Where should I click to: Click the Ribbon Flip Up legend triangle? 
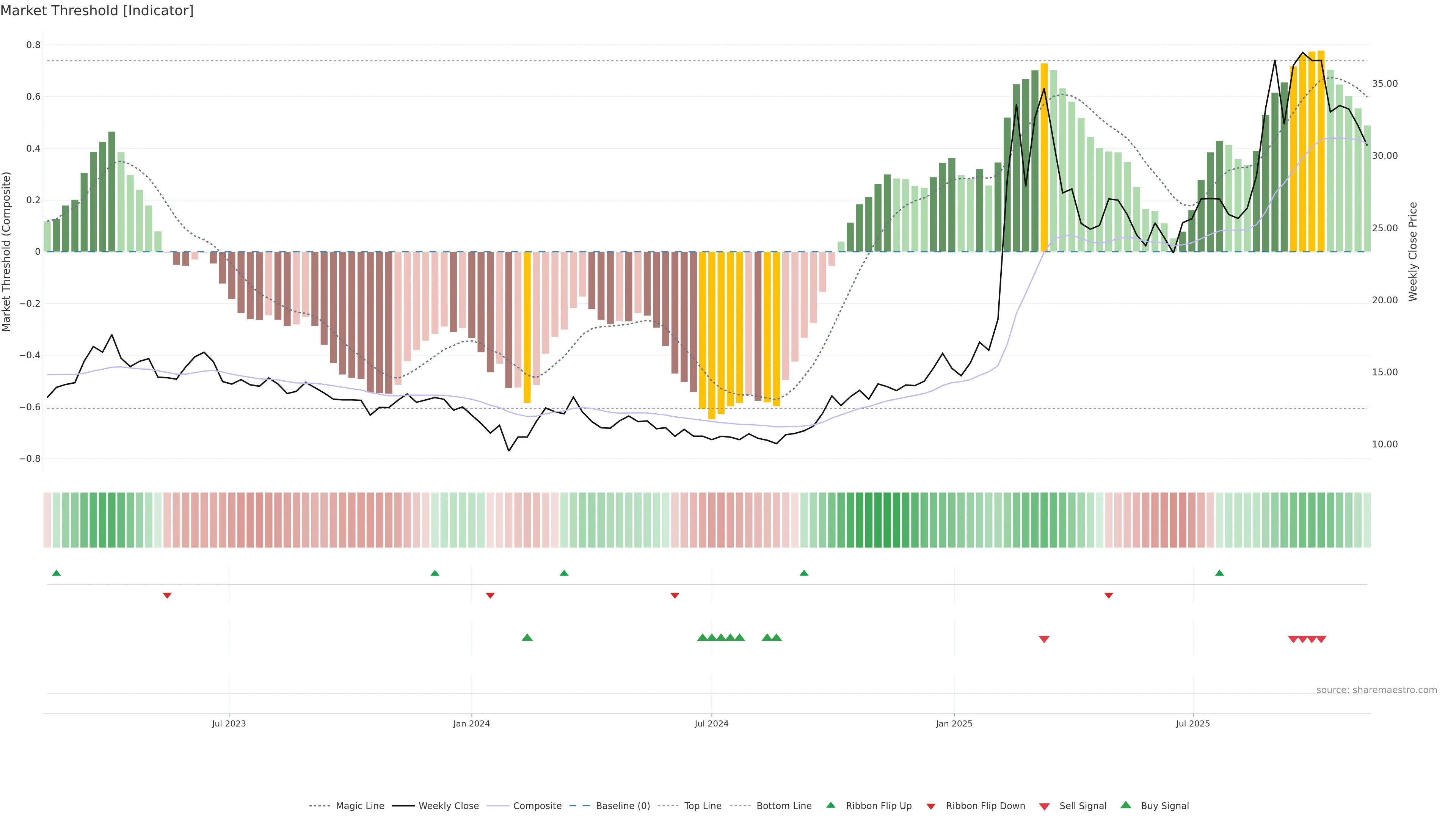(x=830, y=805)
